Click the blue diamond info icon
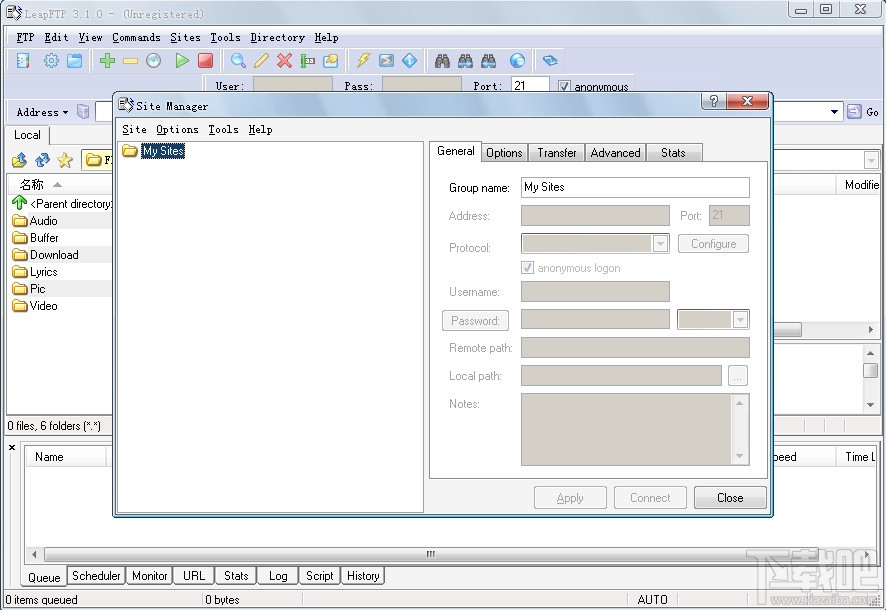 410,60
